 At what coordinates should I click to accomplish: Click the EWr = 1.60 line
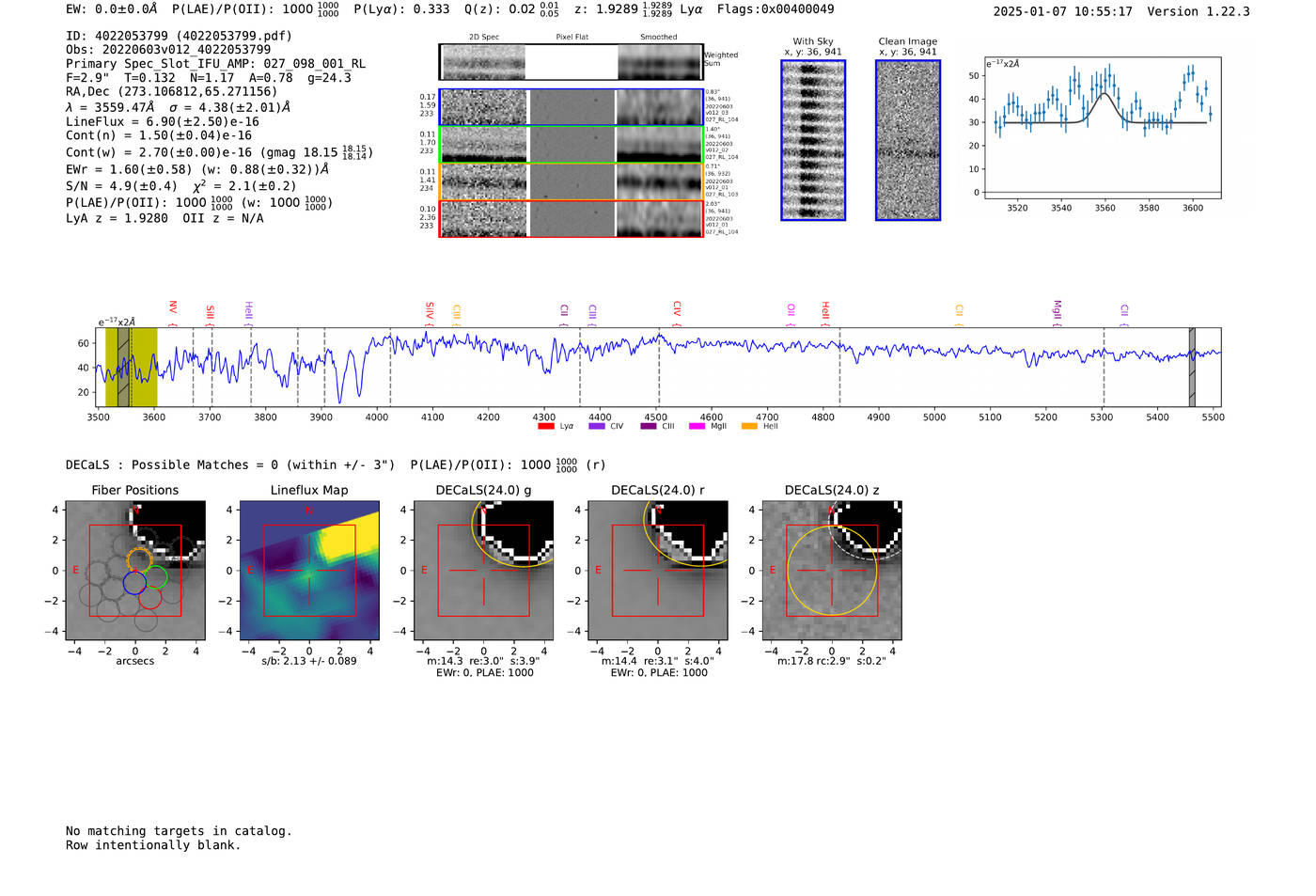(197, 170)
